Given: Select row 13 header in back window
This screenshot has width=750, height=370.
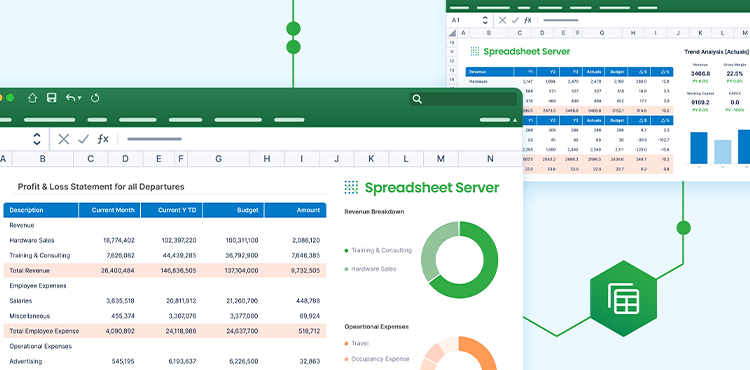Looking at the screenshot, I should coord(452,70).
